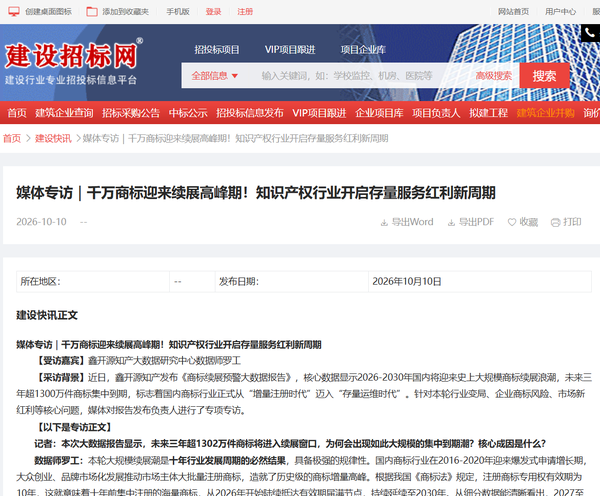
Task: Click the 发布日期 table cell
Action: coord(292,282)
